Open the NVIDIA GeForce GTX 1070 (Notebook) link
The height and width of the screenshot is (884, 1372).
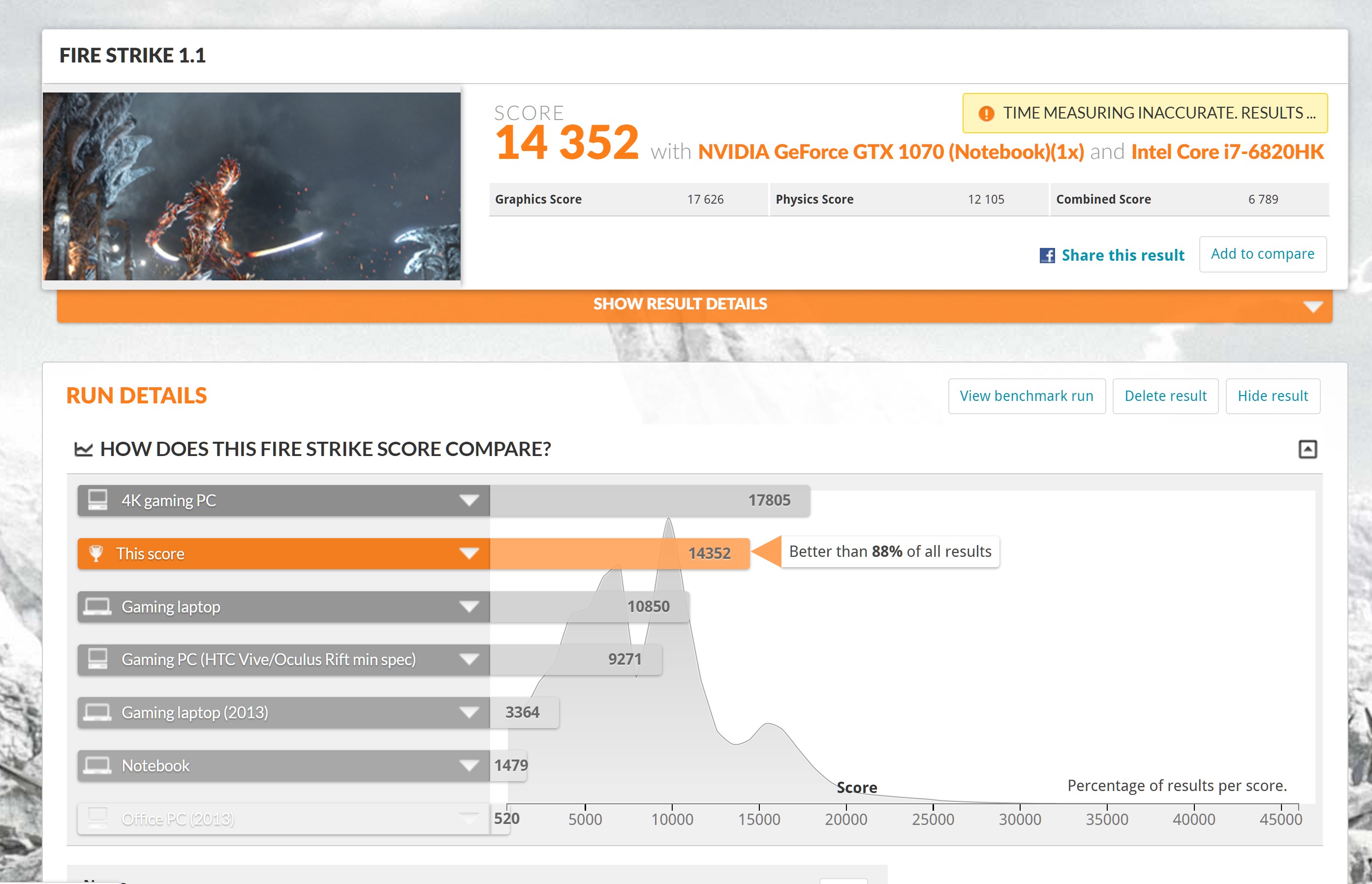[890, 152]
